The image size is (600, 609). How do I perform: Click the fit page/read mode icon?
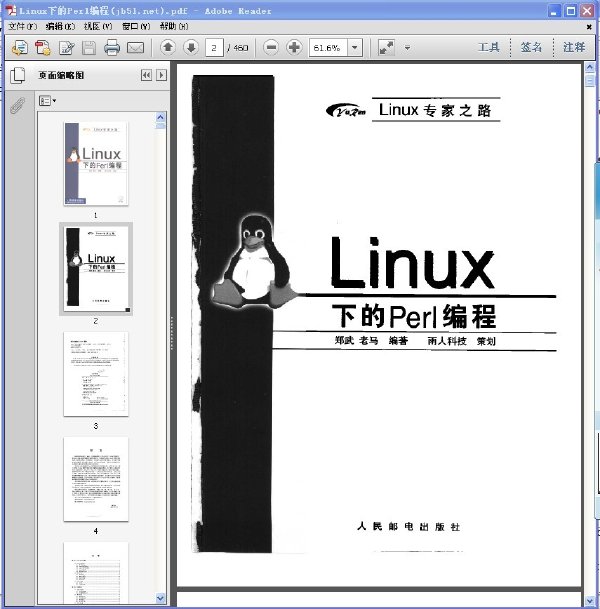(x=386, y=47)
